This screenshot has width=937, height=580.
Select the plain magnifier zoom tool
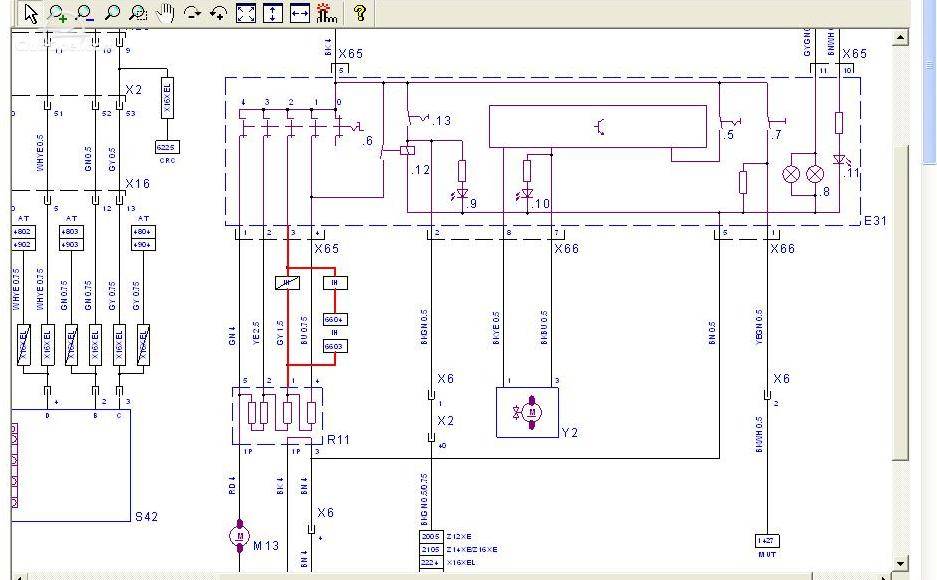(x=112, y=13)
